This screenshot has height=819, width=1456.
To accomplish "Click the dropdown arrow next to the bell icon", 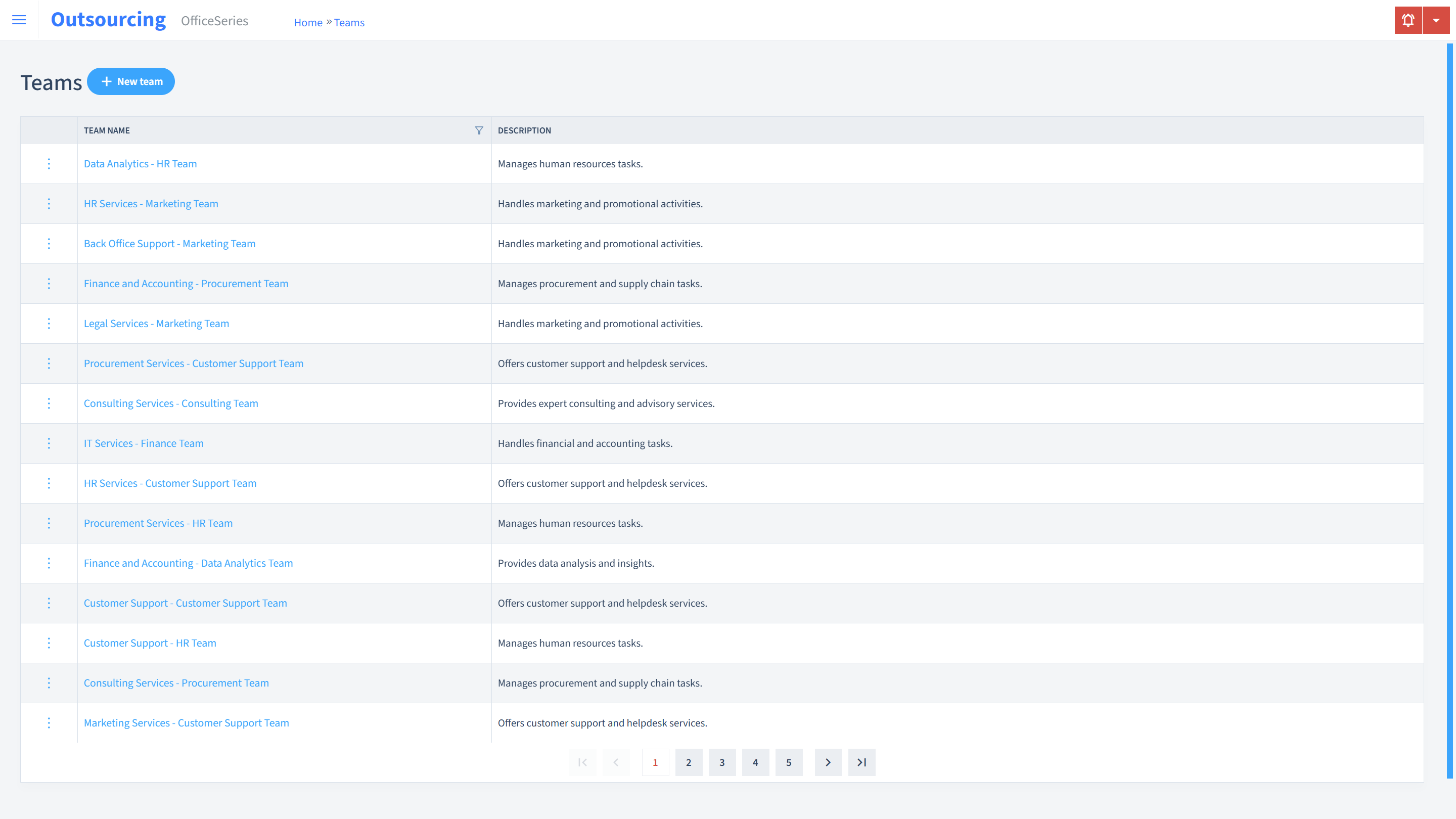I will tap(1436, 20).
